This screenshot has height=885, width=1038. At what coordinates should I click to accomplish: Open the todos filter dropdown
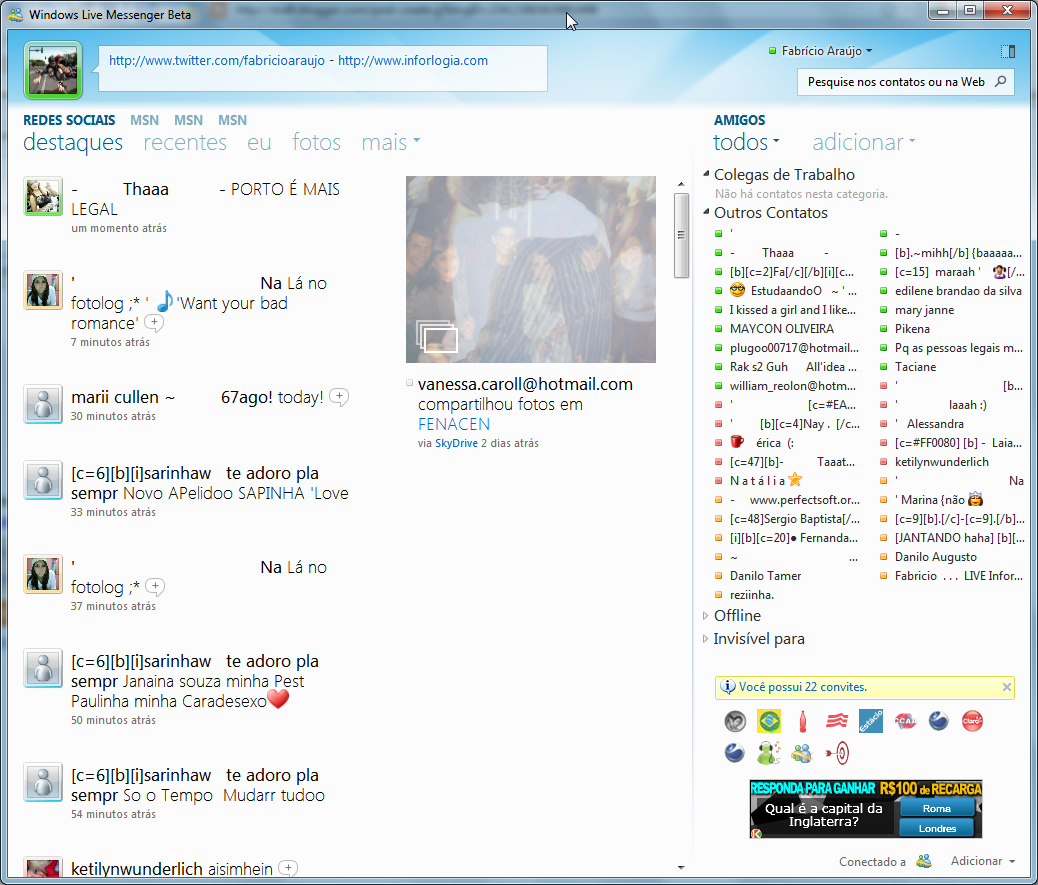pyautogui.click(x=747, y=142)
